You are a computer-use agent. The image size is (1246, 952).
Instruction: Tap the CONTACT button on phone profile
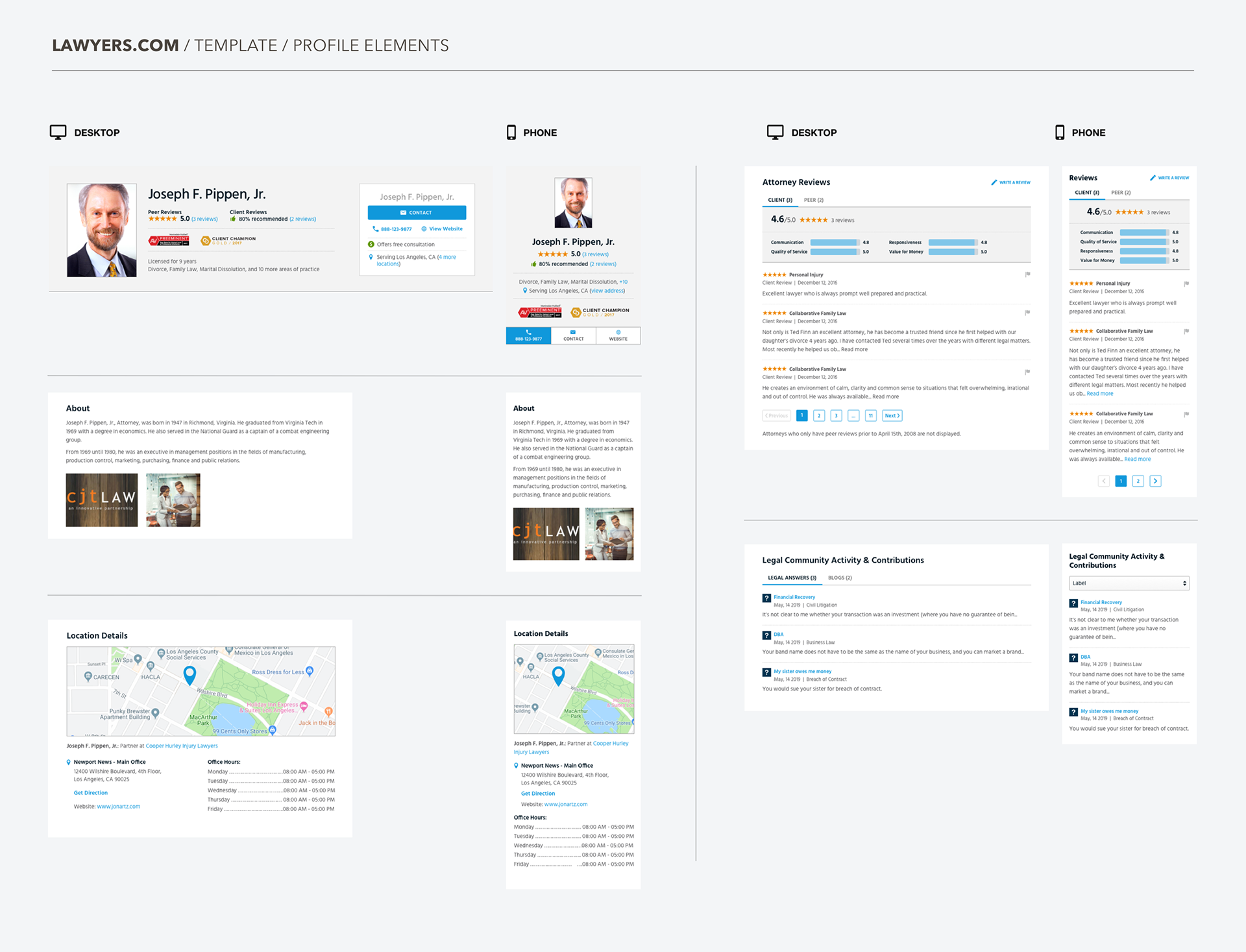coord(573,336)
